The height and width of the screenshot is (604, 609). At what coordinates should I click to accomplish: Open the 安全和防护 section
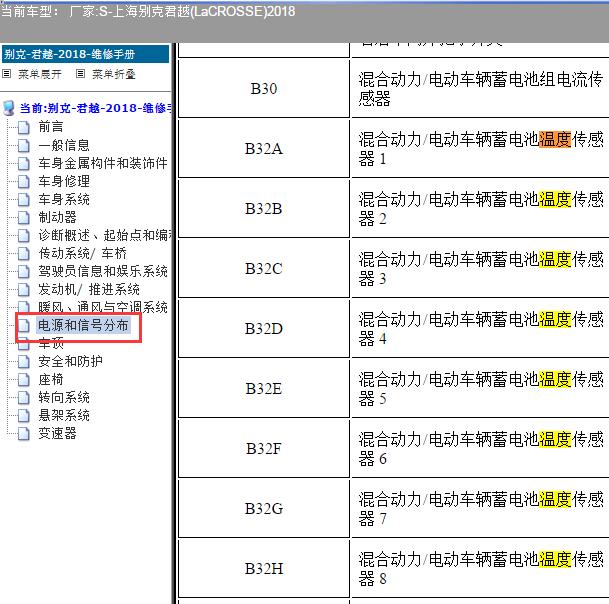pyautogui.click(x=70, y=362)
